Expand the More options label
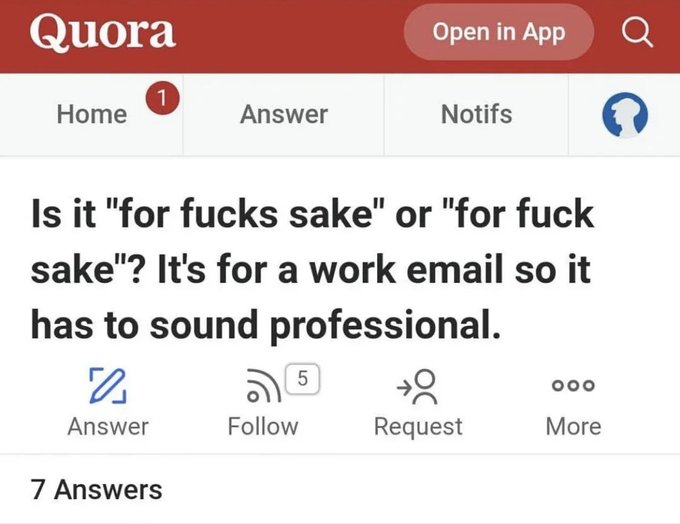680x524 pixels. coord(573,426)
